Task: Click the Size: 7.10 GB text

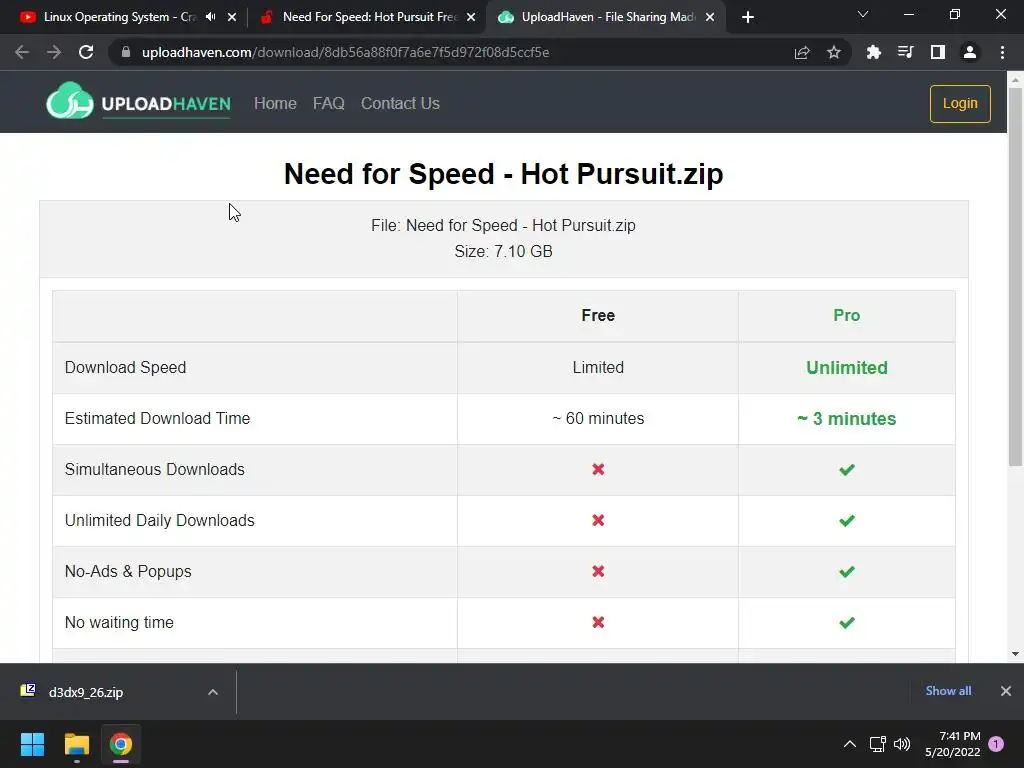Action: pos(504,251)
